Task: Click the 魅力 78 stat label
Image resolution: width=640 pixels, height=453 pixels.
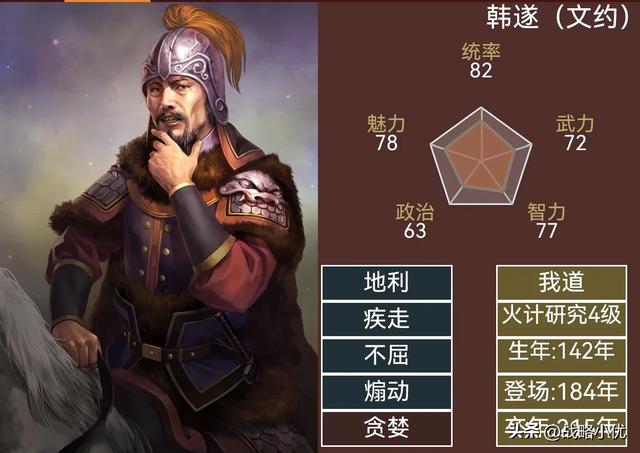Action: [386, 133]
